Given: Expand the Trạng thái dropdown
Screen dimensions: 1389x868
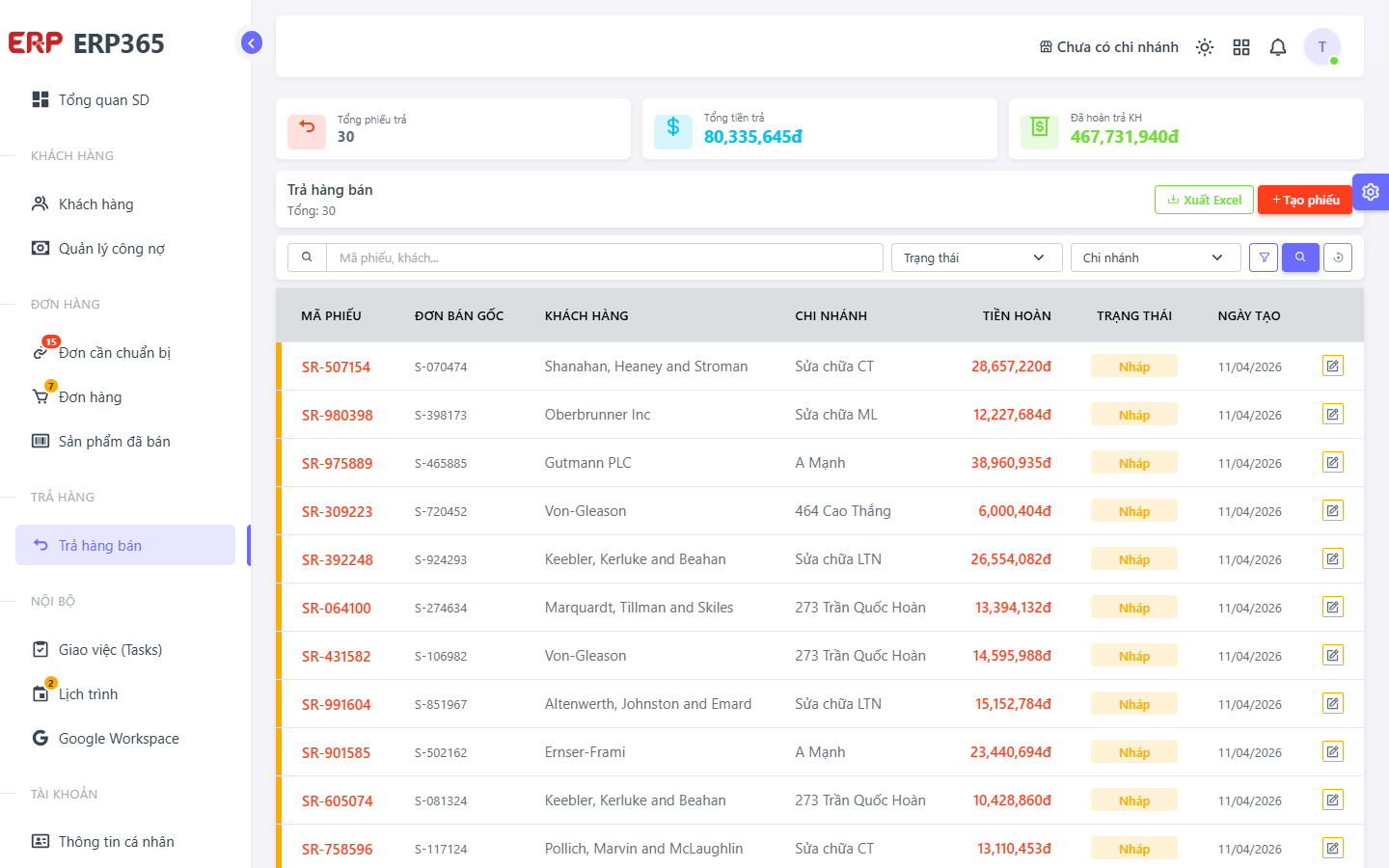Looking at the screenshot, I should [976, 258].
